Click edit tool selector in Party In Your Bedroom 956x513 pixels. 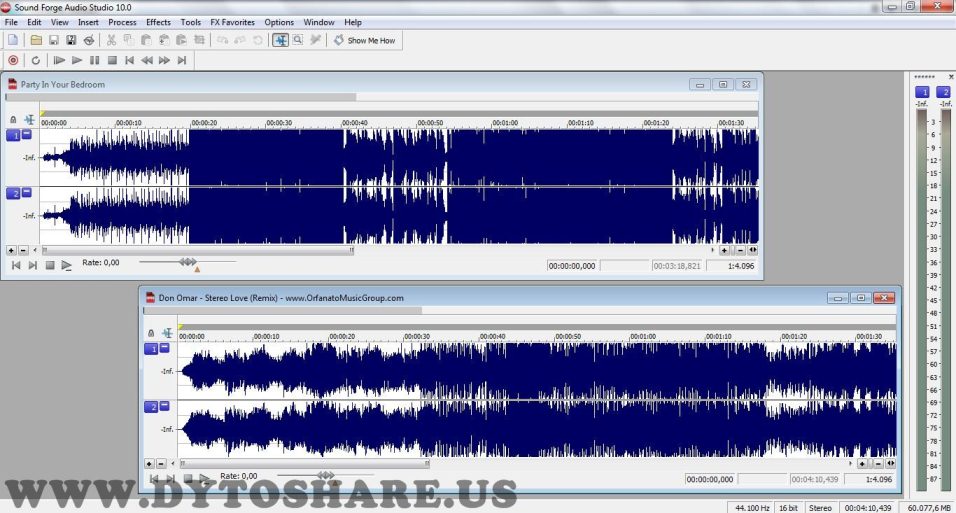coord(29,120)
